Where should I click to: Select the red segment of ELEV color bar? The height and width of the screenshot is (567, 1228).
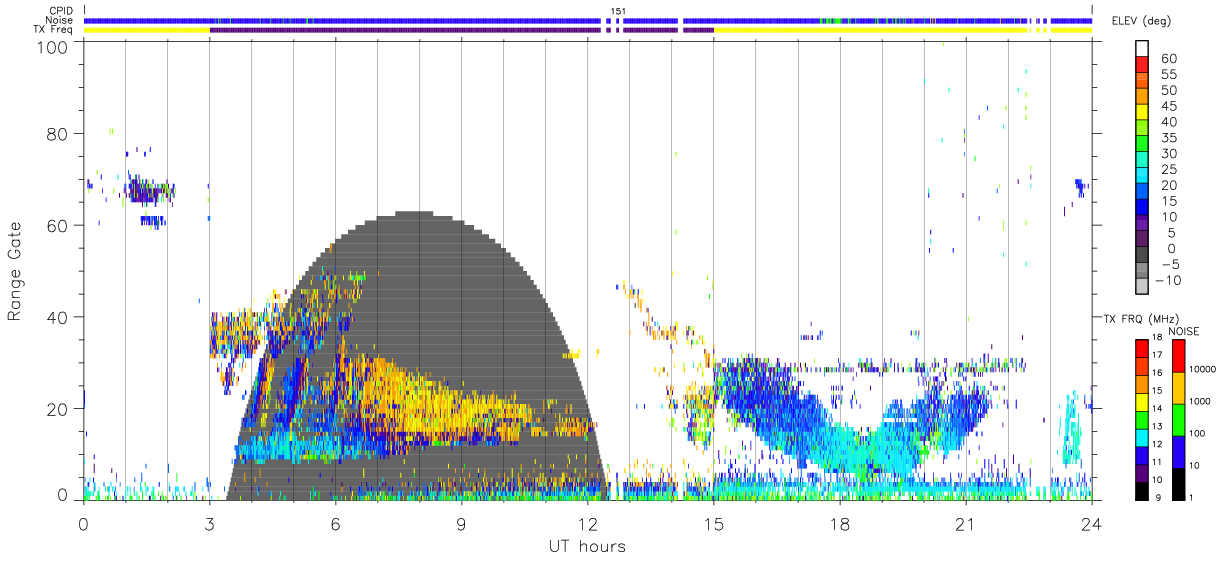(1141, 65)
